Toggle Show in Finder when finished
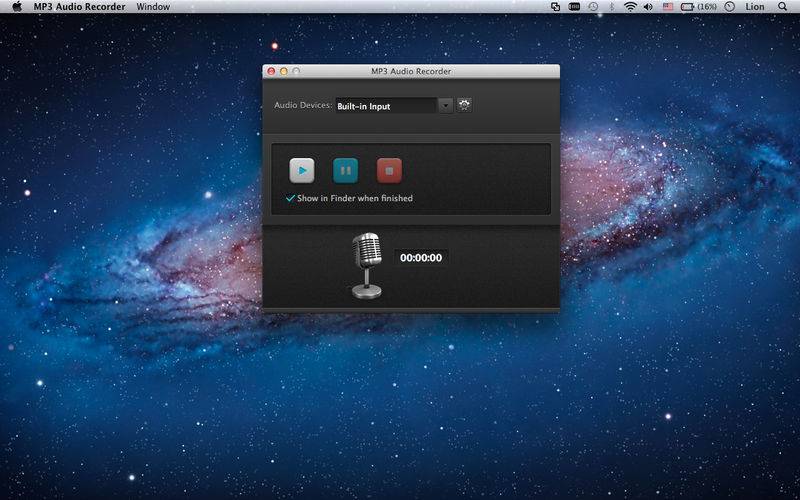This screenshot has width=800, height=500. point(349,198)
